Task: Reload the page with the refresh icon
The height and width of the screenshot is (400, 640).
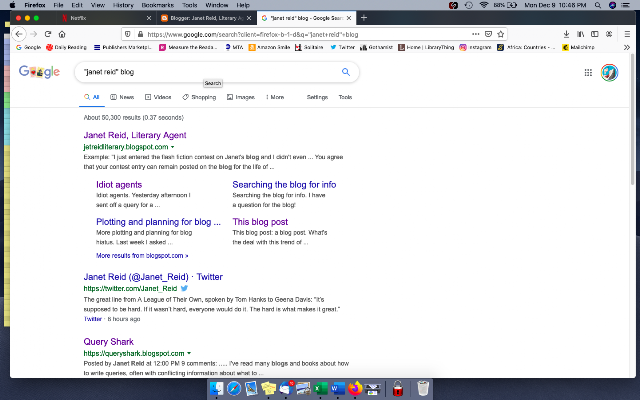Action: point(48,34)
